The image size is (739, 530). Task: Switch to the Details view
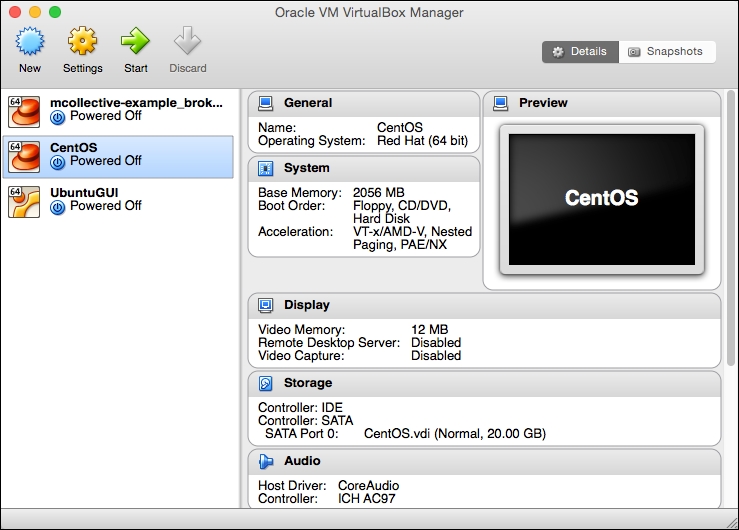coord(580,52)
